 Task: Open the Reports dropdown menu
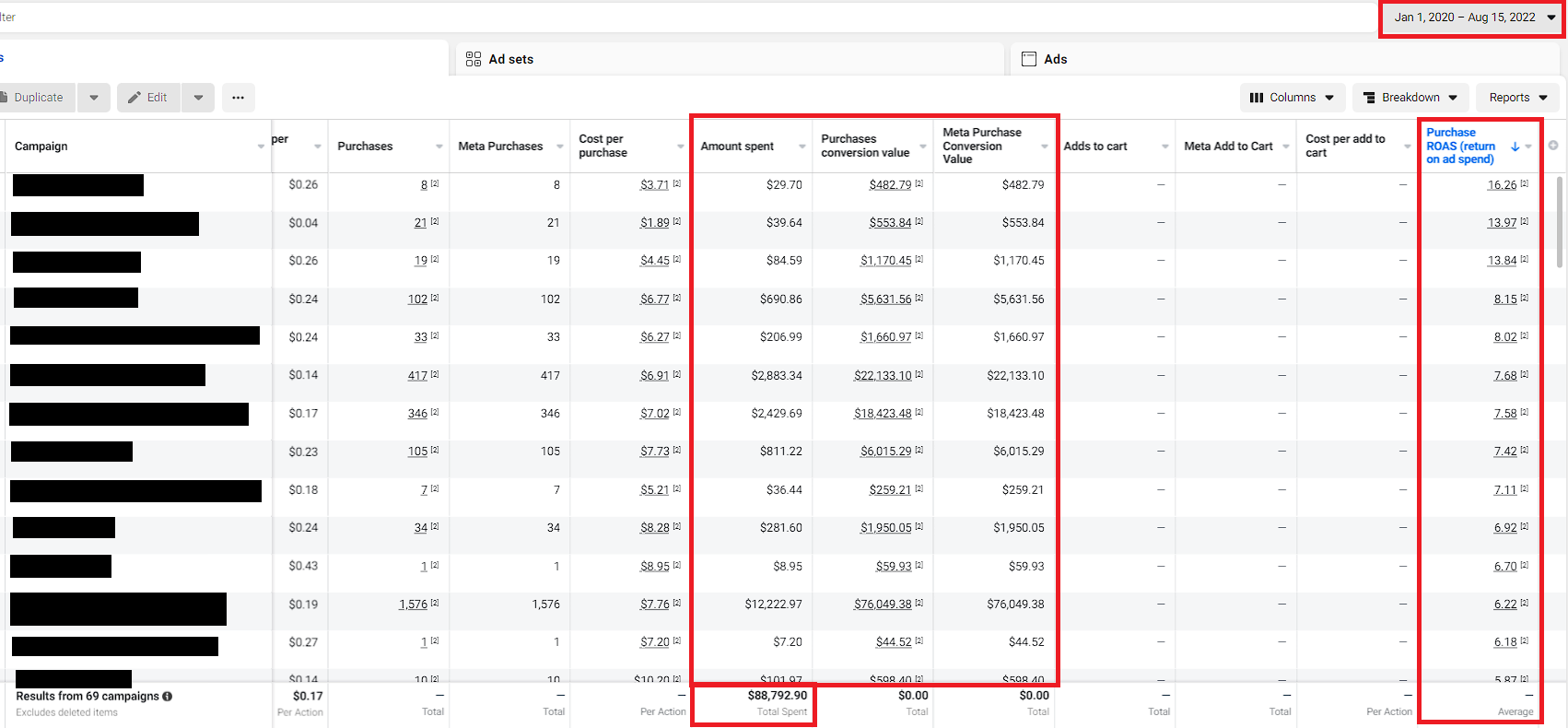(x=1517, y=98)
